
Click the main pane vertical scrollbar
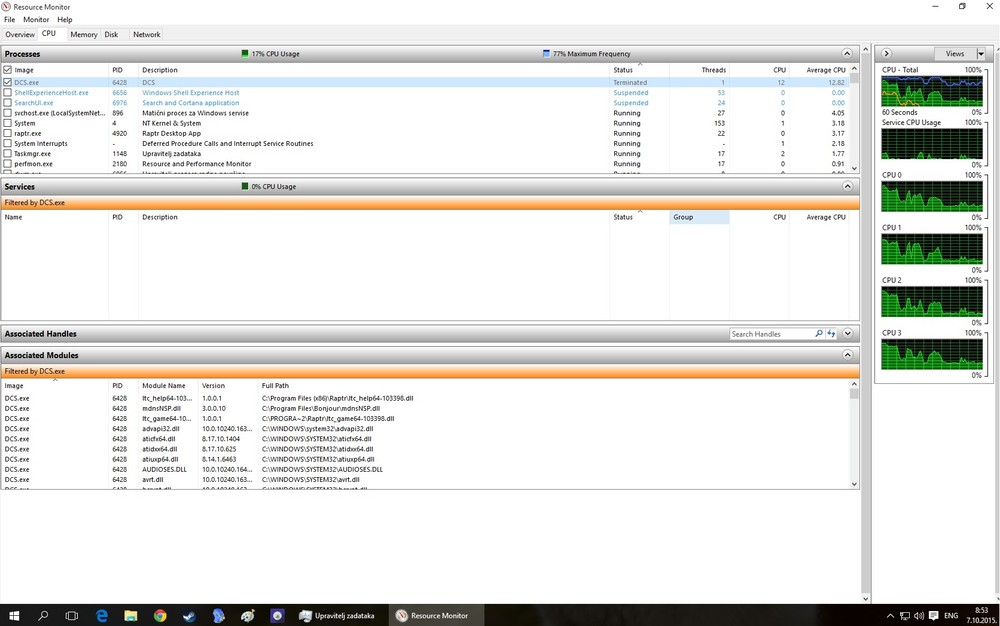[865, 323]
